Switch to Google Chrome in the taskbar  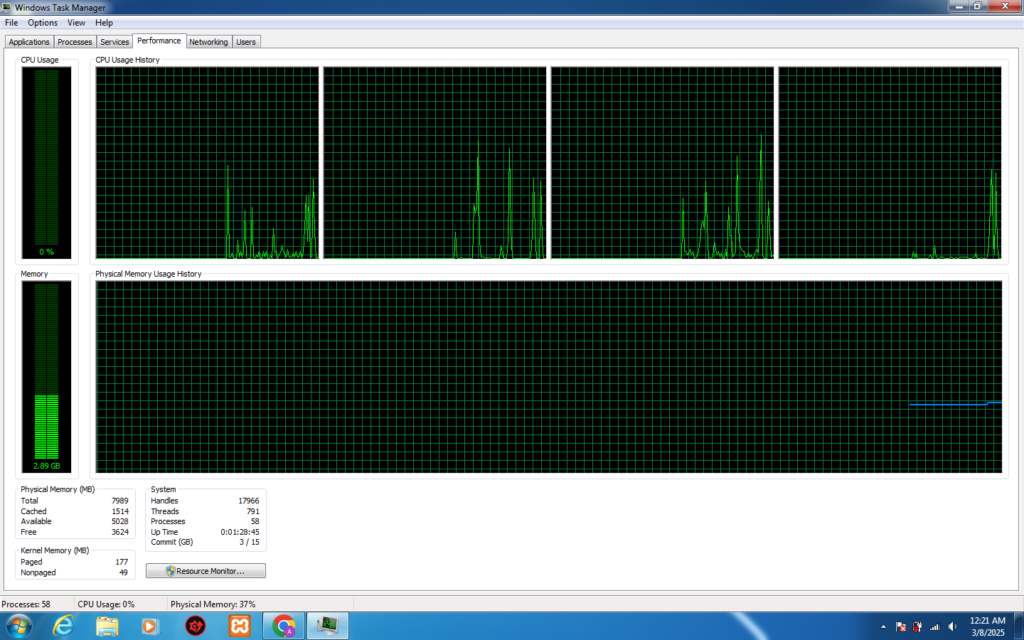tap(283, 626)
